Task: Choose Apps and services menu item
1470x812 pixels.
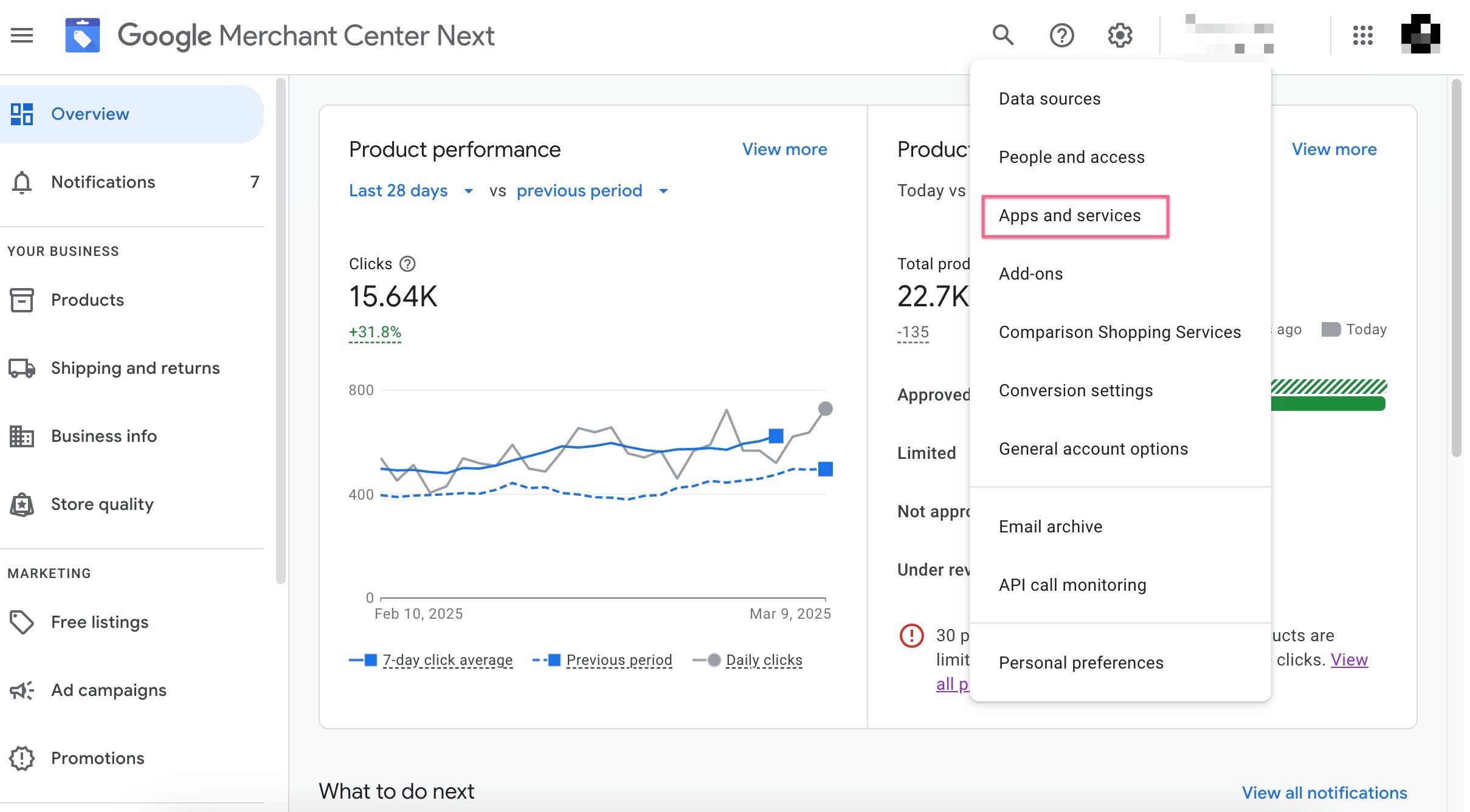Action: [1120, 215]
